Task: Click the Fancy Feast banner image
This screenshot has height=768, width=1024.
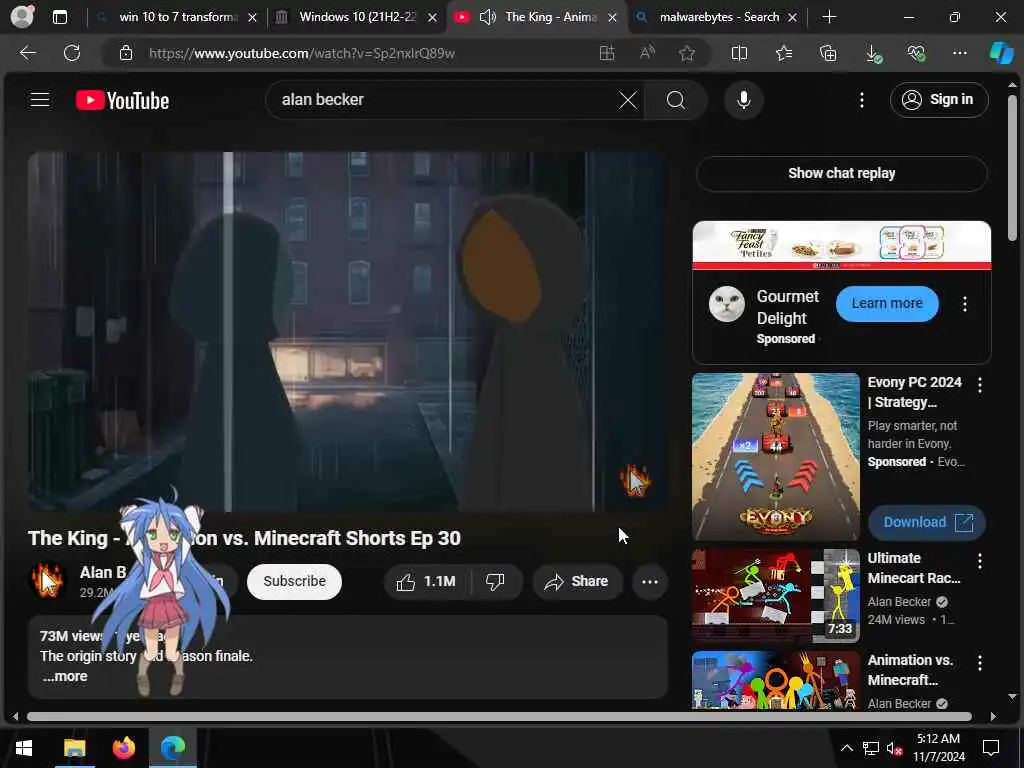Action: [841, 246]
